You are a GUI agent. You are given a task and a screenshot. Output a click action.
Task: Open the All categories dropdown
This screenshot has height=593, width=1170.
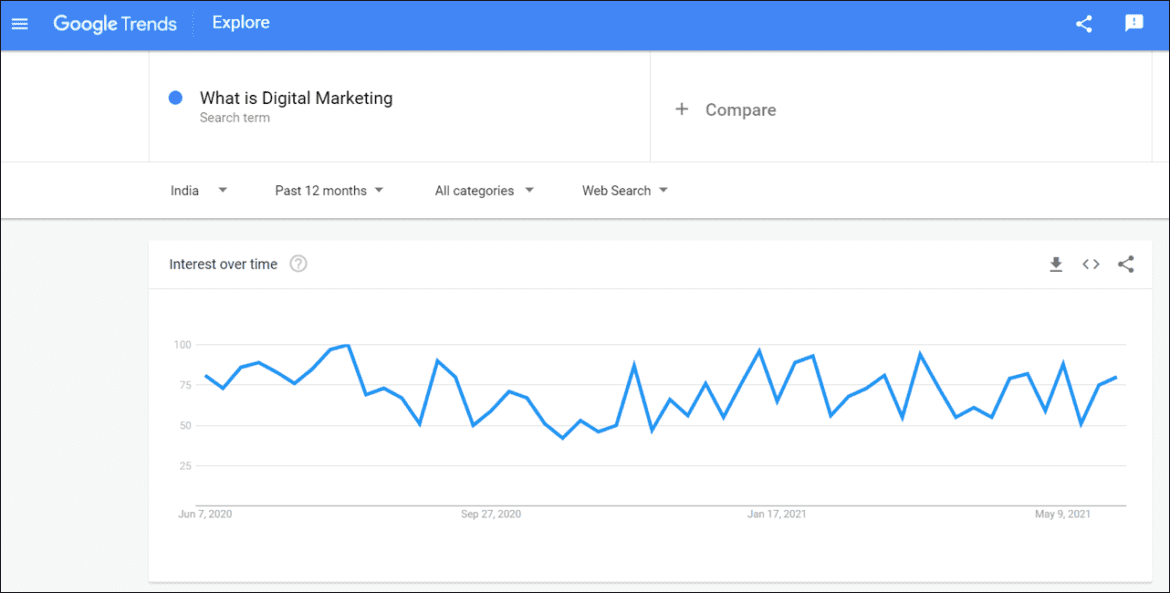point(483,189)
